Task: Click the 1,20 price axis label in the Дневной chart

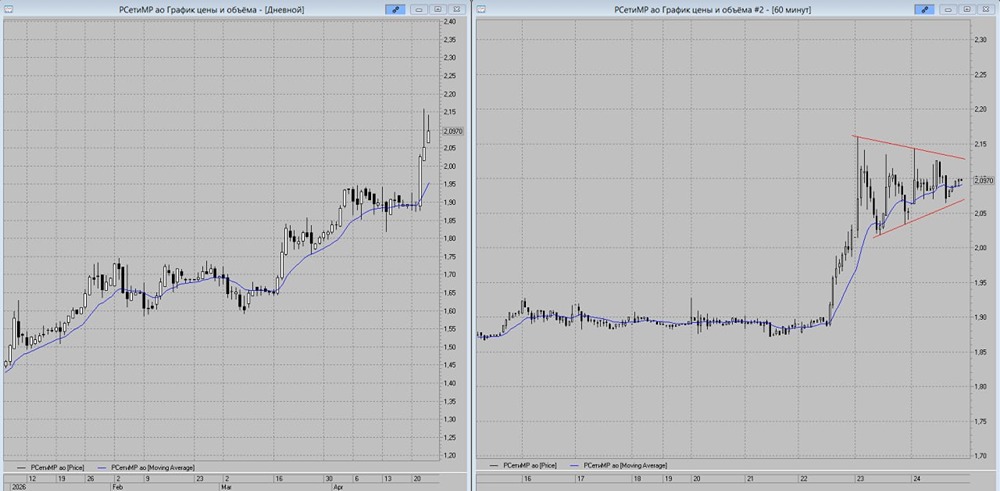Action: pos(452,455)
